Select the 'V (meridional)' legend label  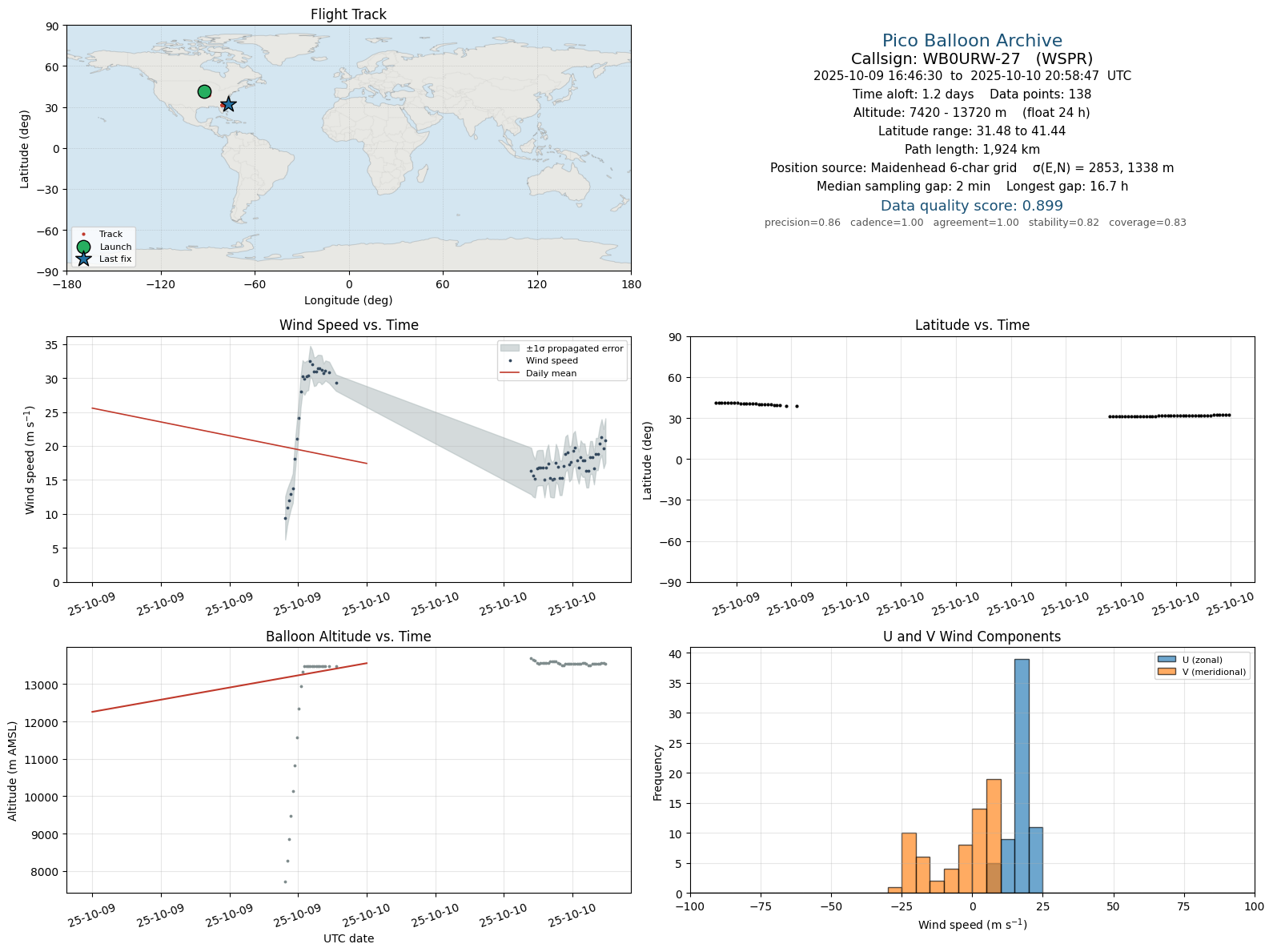[x=1215, y=672]
